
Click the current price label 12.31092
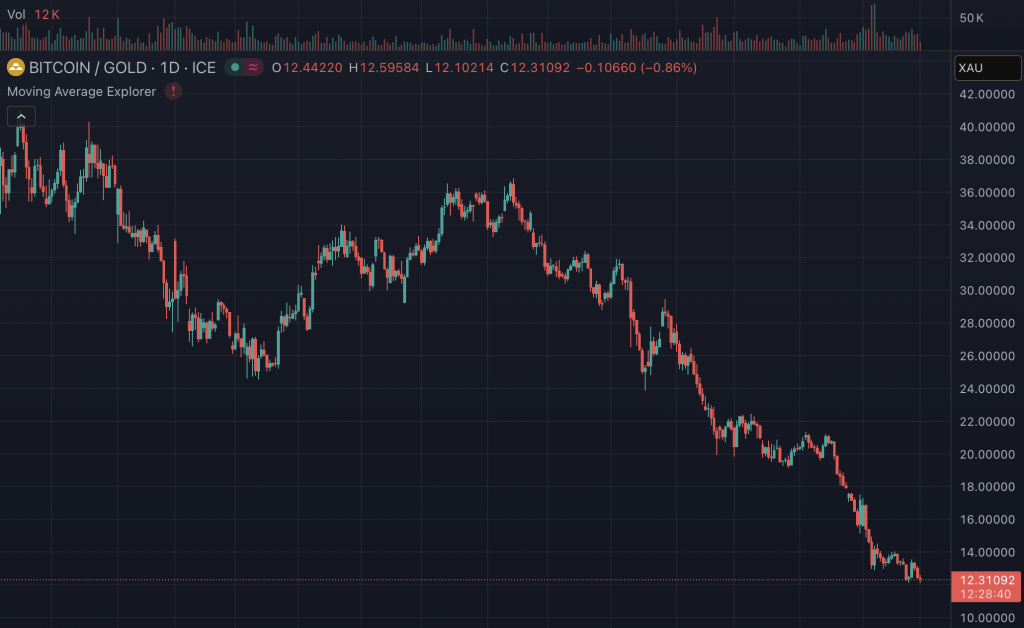pyautogui.click(x=987, y=580)
